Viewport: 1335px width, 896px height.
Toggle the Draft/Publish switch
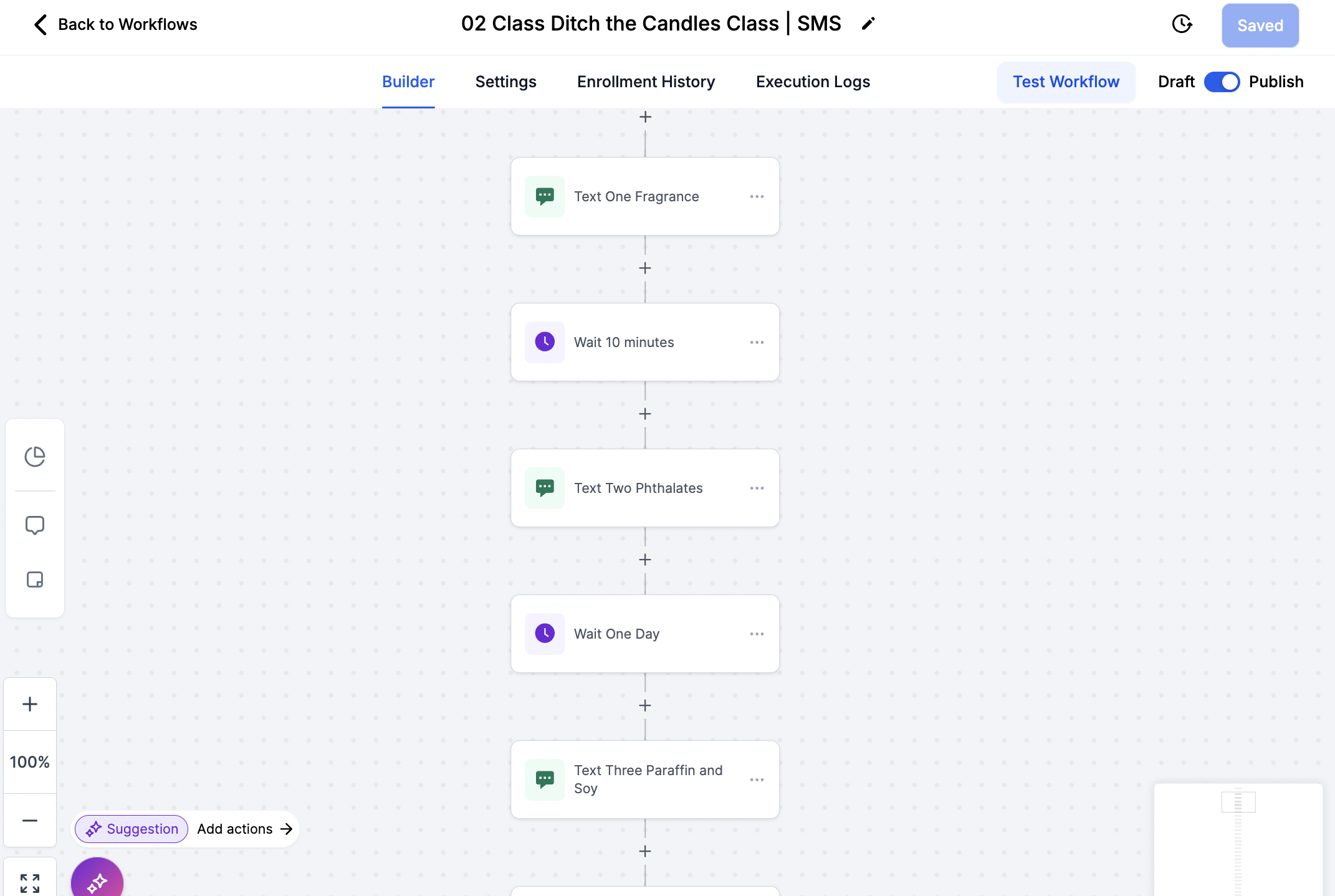[1222, 82]
